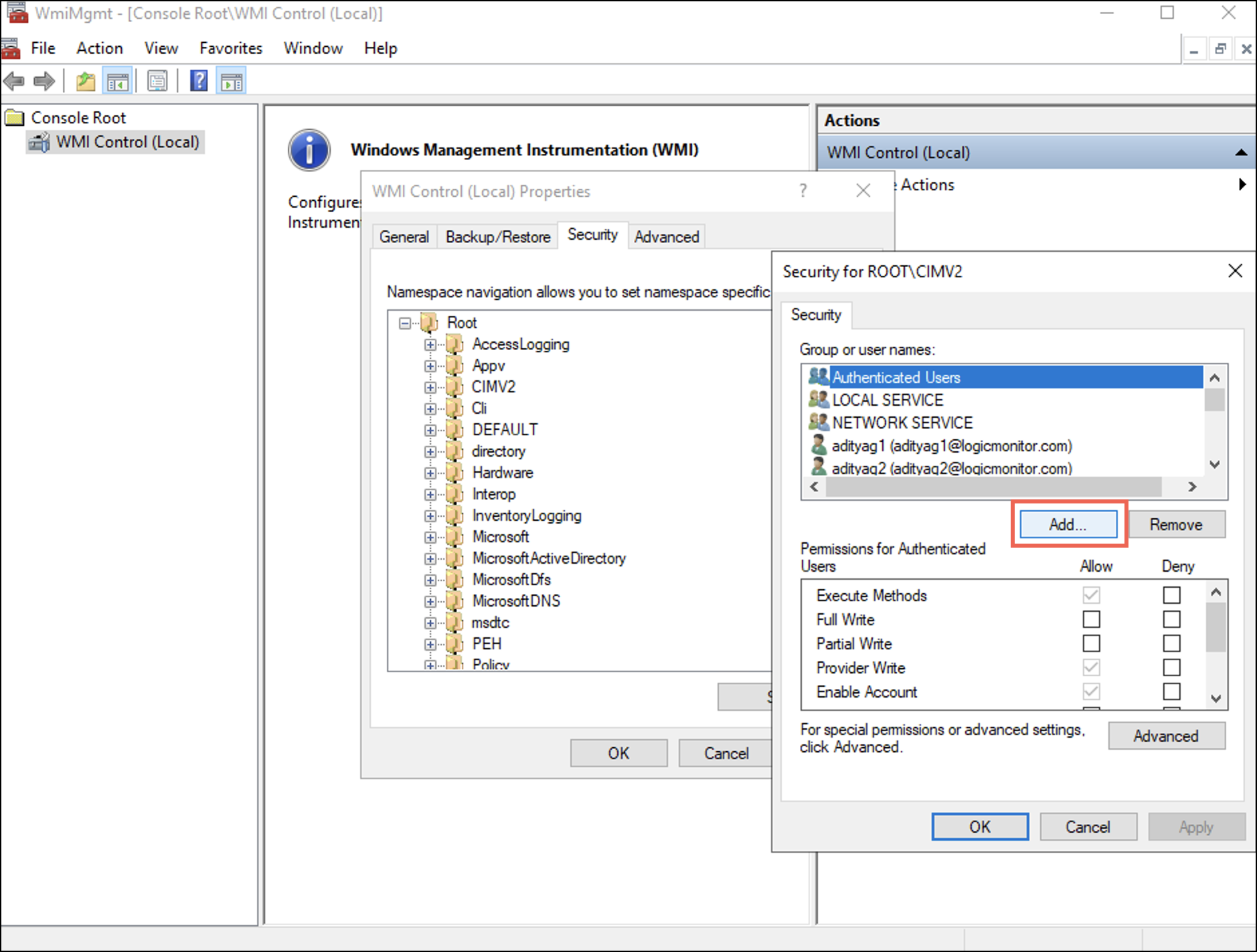Click the Add... button
The image size is (1257, 952).
click(1068, 524)
